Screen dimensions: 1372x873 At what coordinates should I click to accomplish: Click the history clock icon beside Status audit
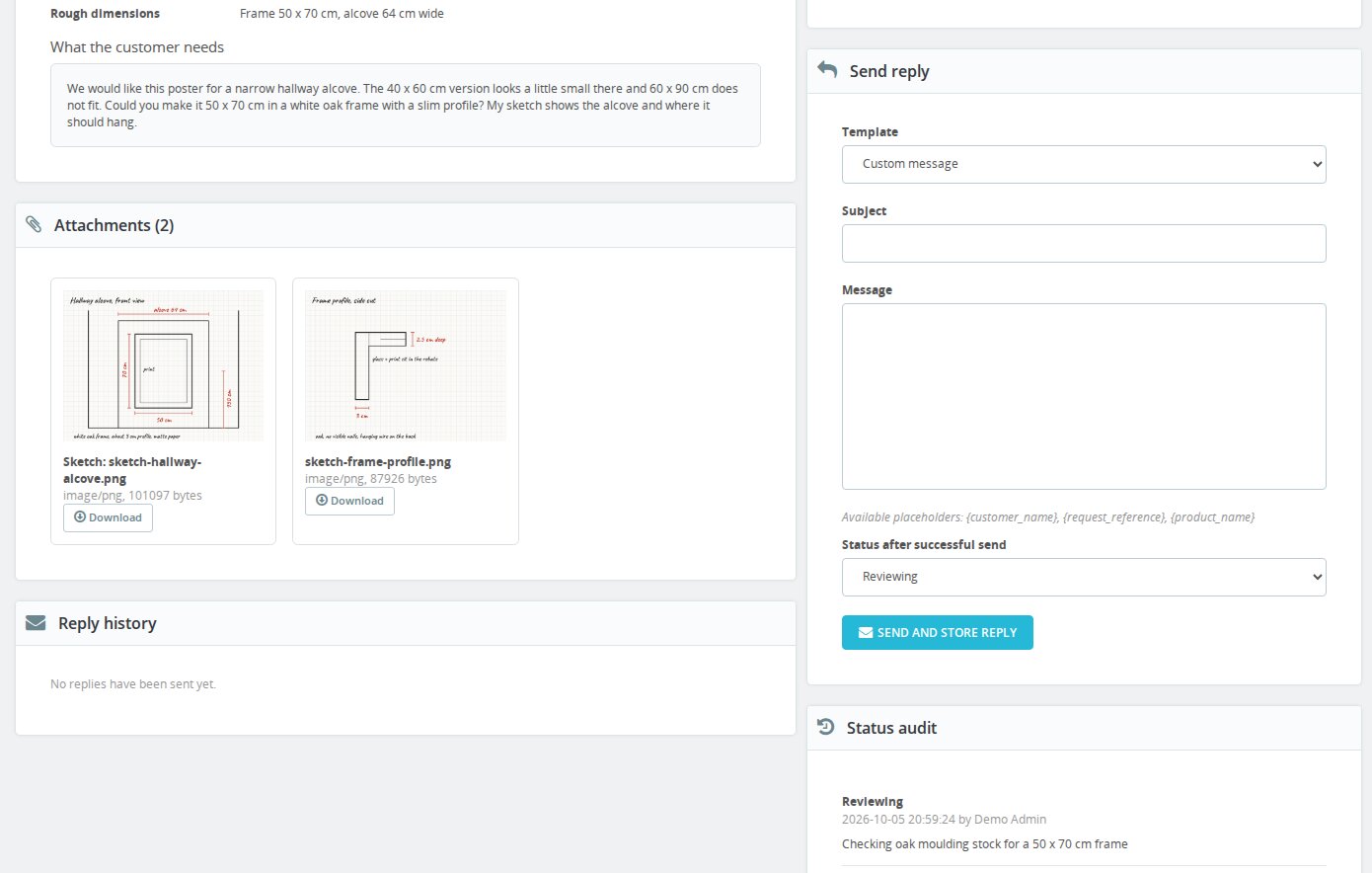826,727
